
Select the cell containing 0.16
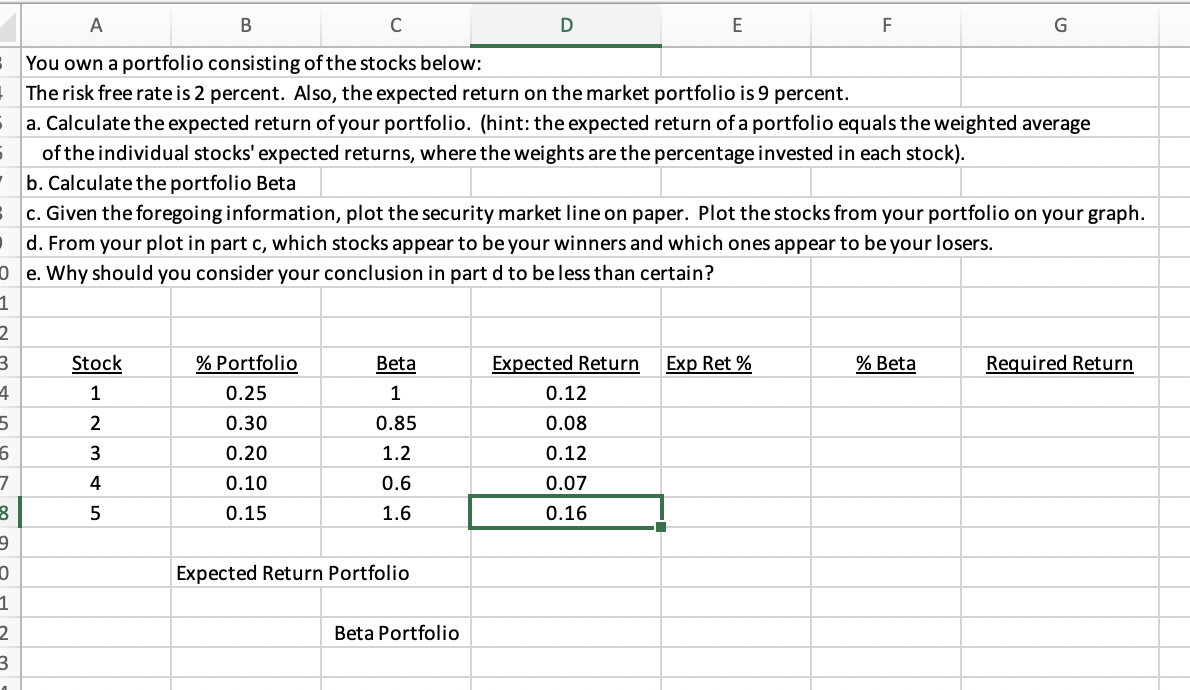pos(565,513)
